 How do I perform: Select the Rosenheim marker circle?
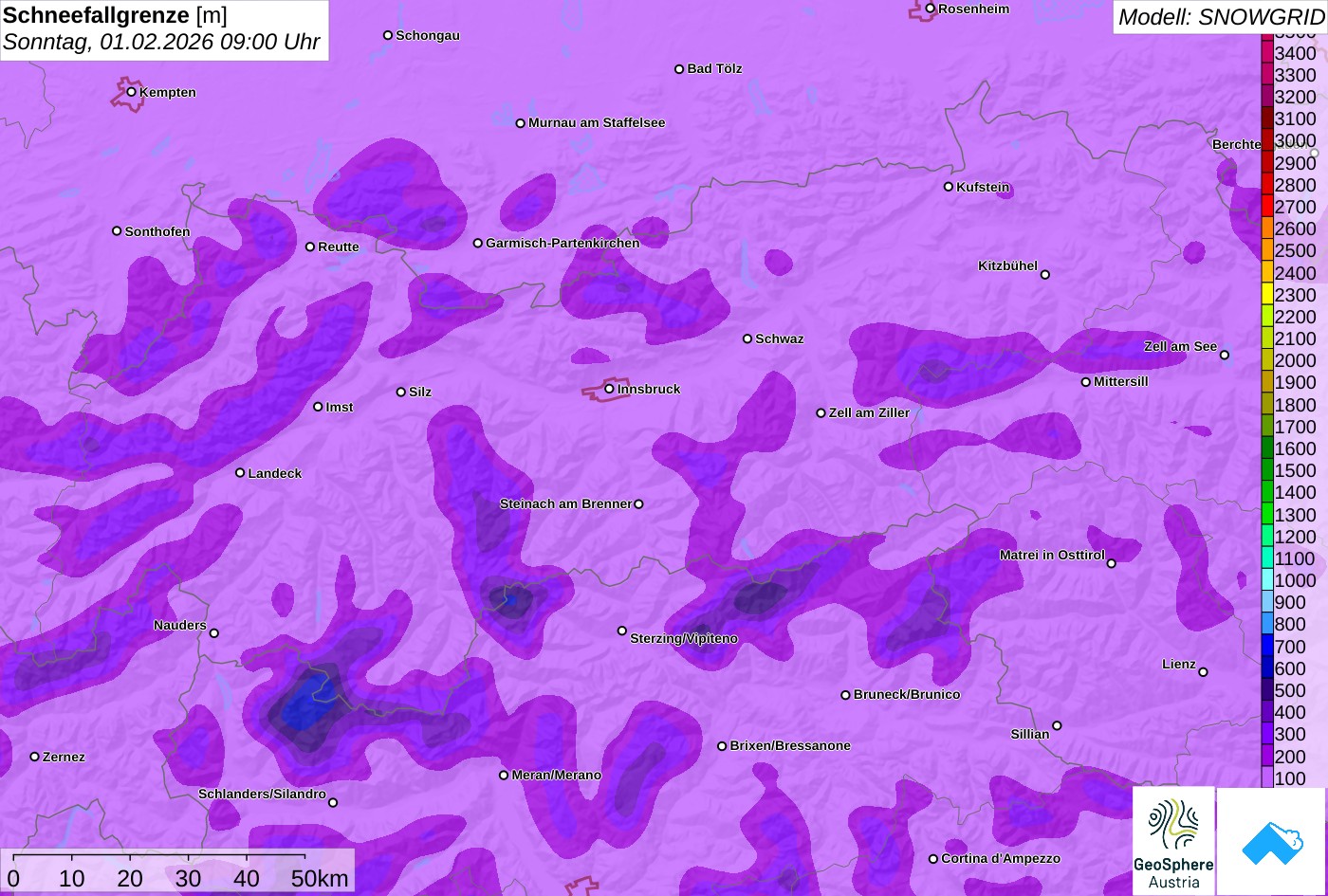(931, 9)
